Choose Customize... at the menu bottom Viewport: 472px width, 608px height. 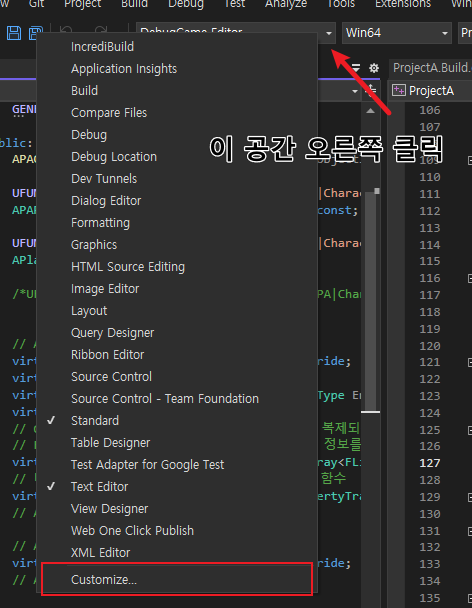coord(177,579)
